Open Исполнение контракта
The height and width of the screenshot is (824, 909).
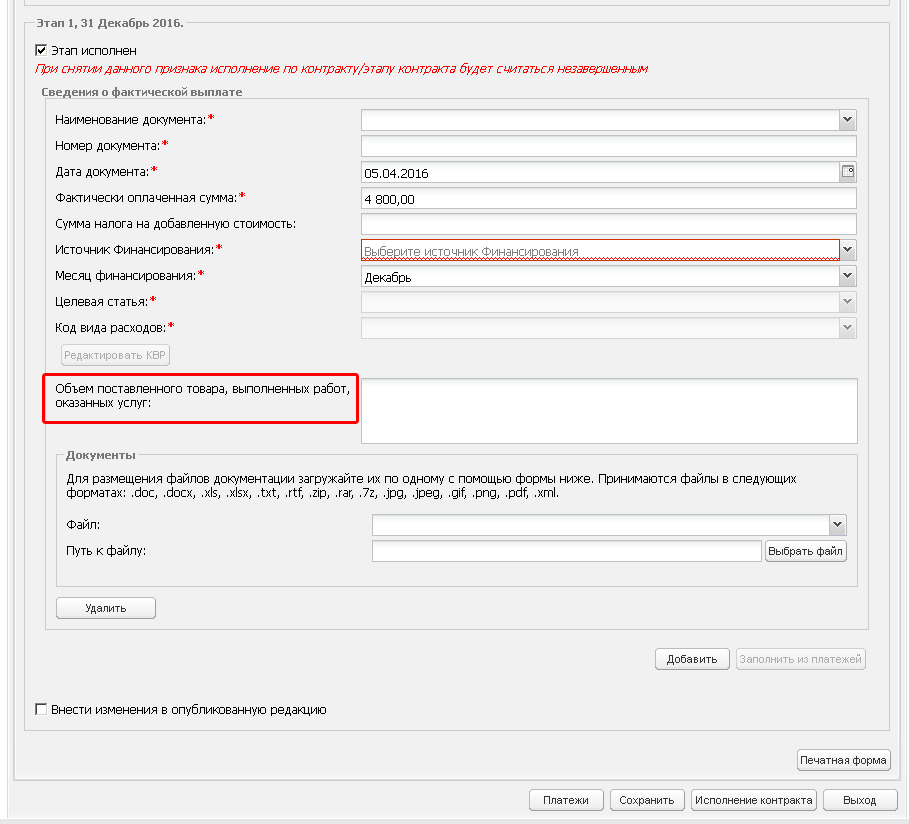754,800
